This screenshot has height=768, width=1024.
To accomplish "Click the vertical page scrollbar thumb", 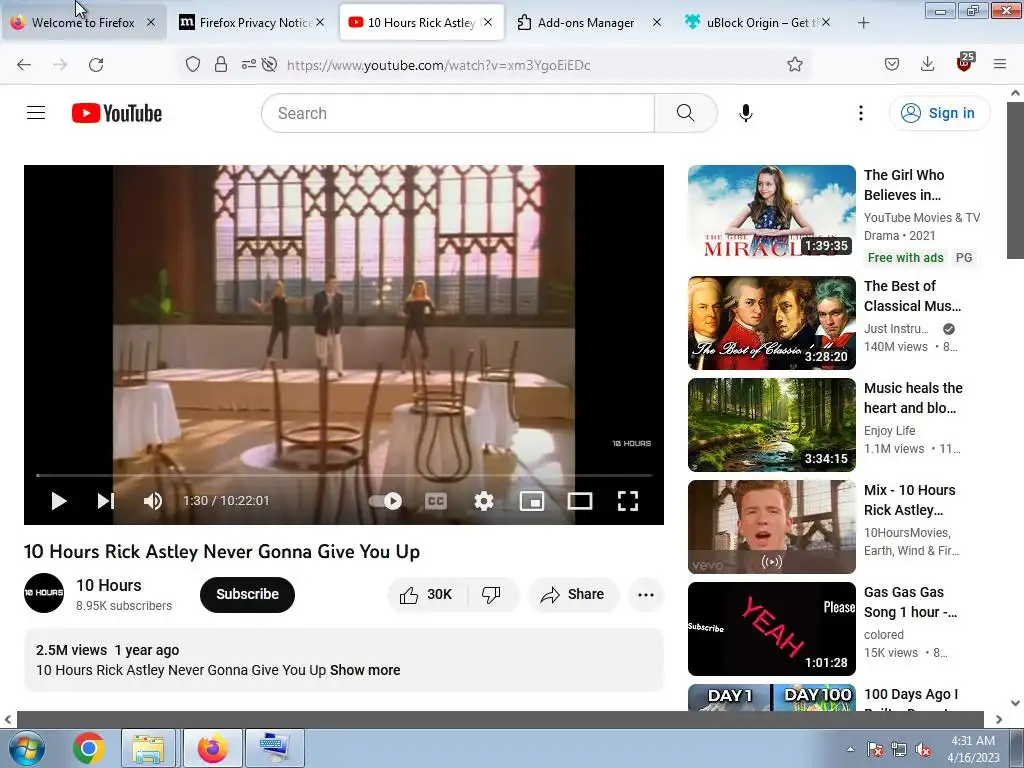I will click(1015, 180).
